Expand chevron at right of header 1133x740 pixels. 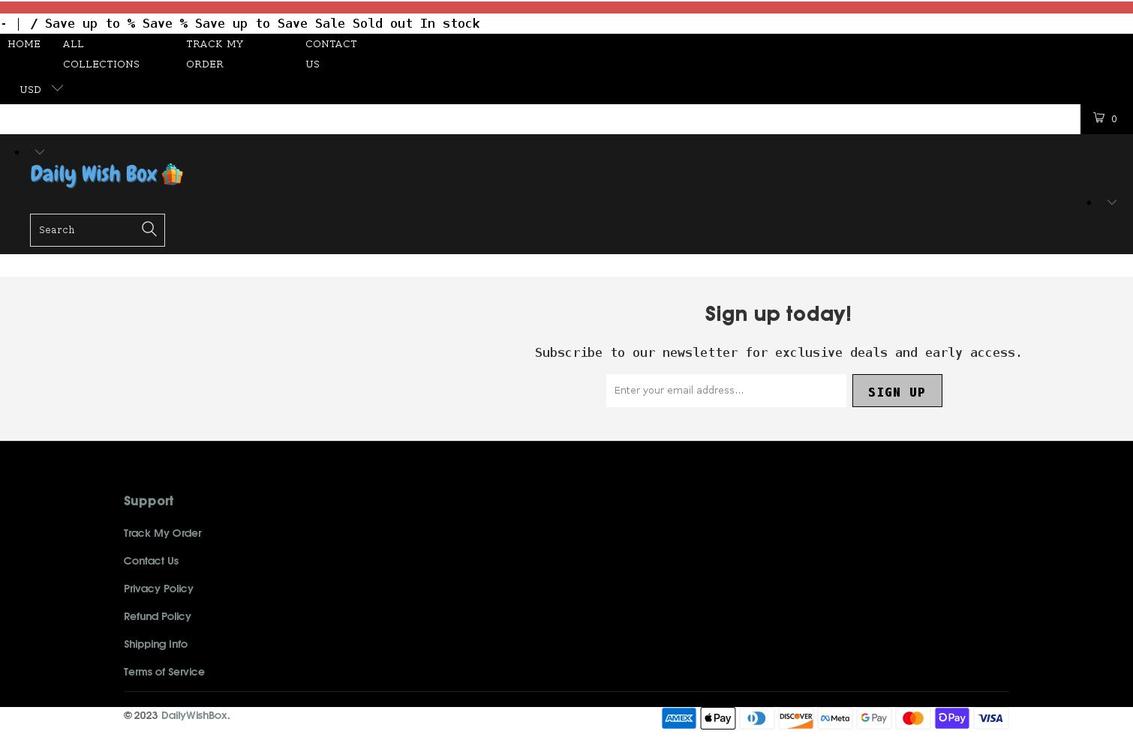[1112, 202]
